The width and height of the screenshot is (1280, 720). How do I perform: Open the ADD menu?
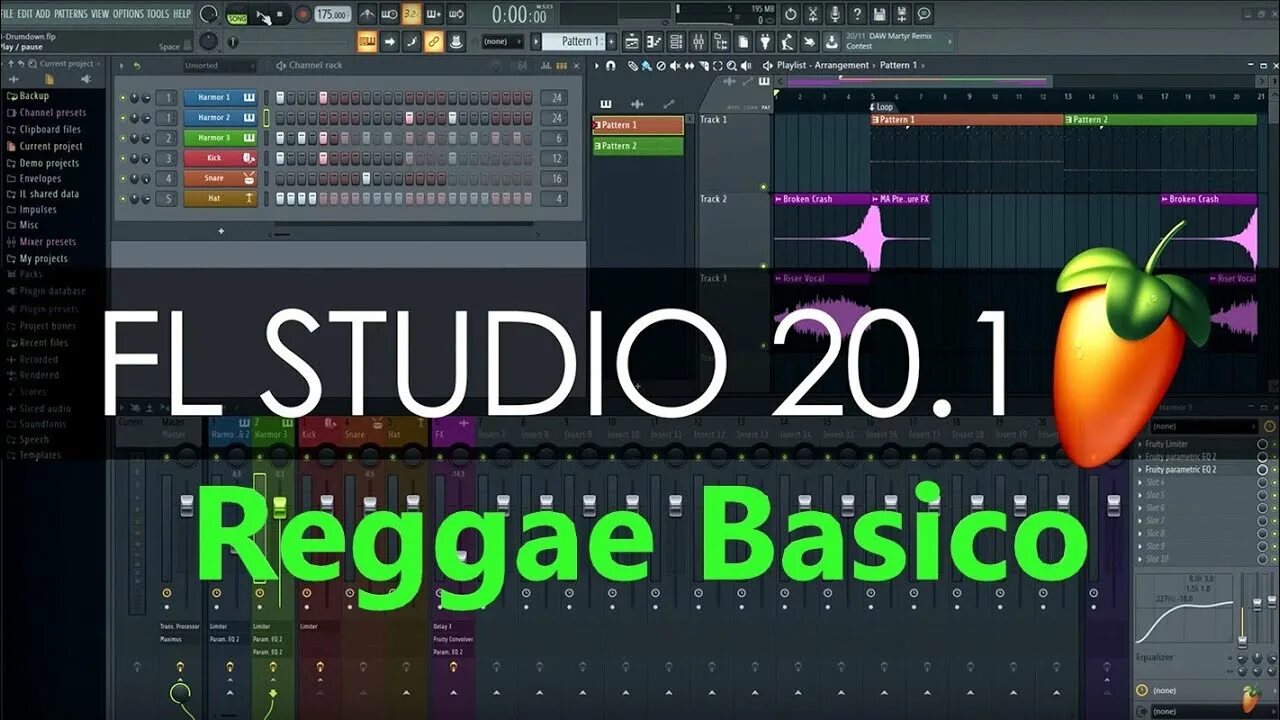pyautogui.click(x=44, y=14)
